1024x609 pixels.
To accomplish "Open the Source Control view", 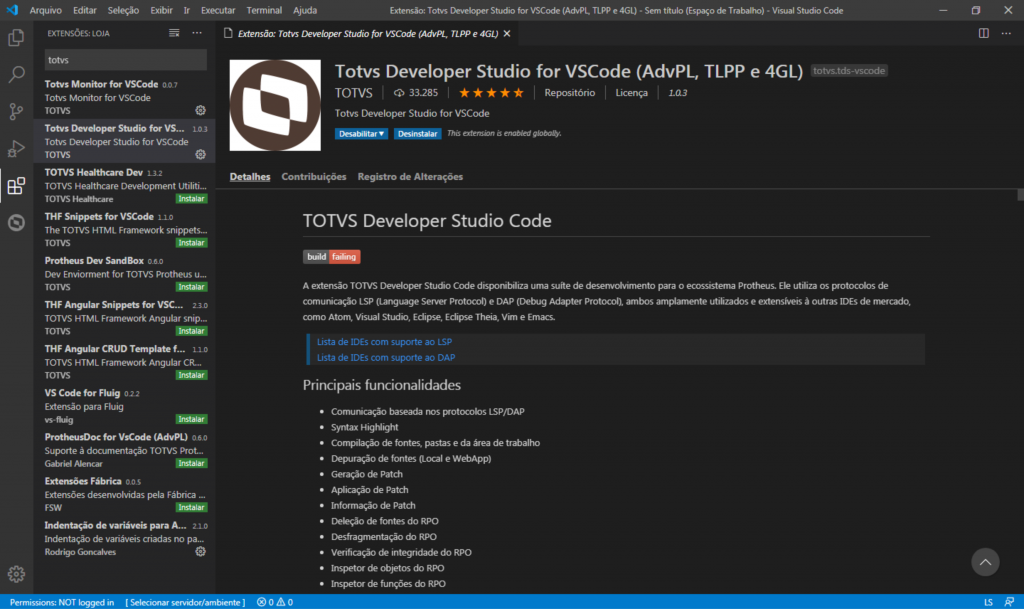I will click(16, 112).
